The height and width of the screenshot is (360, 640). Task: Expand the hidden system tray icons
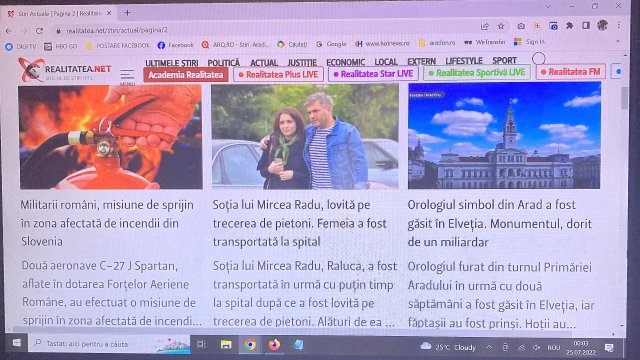489,347
